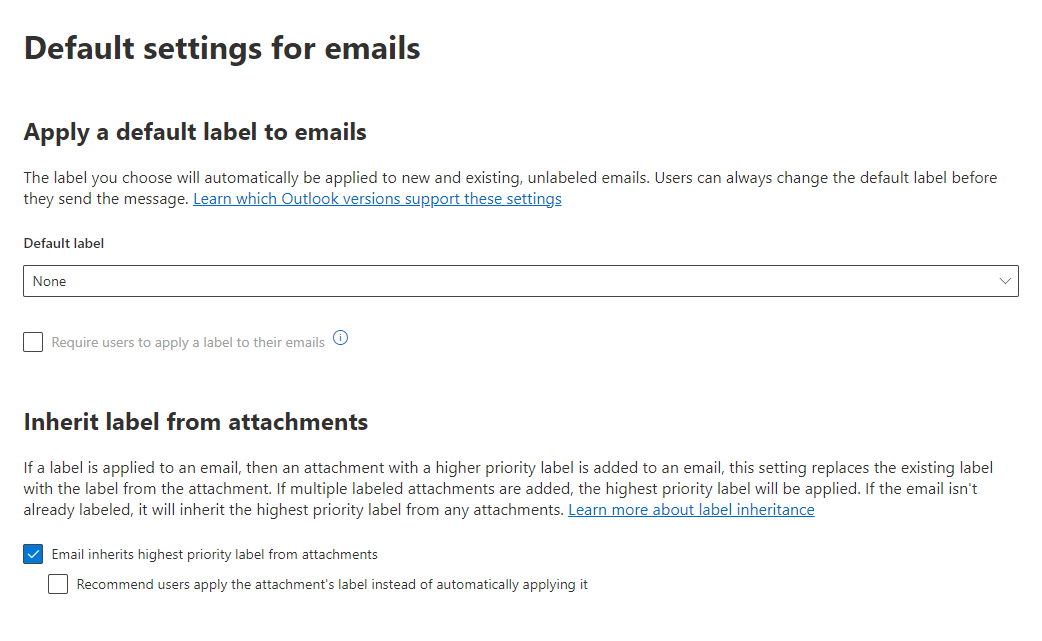Viewport: 1042px width, 641px height.
Task: Click the Recommend users apply attachment's label text
Action: [x=332, y=585]
